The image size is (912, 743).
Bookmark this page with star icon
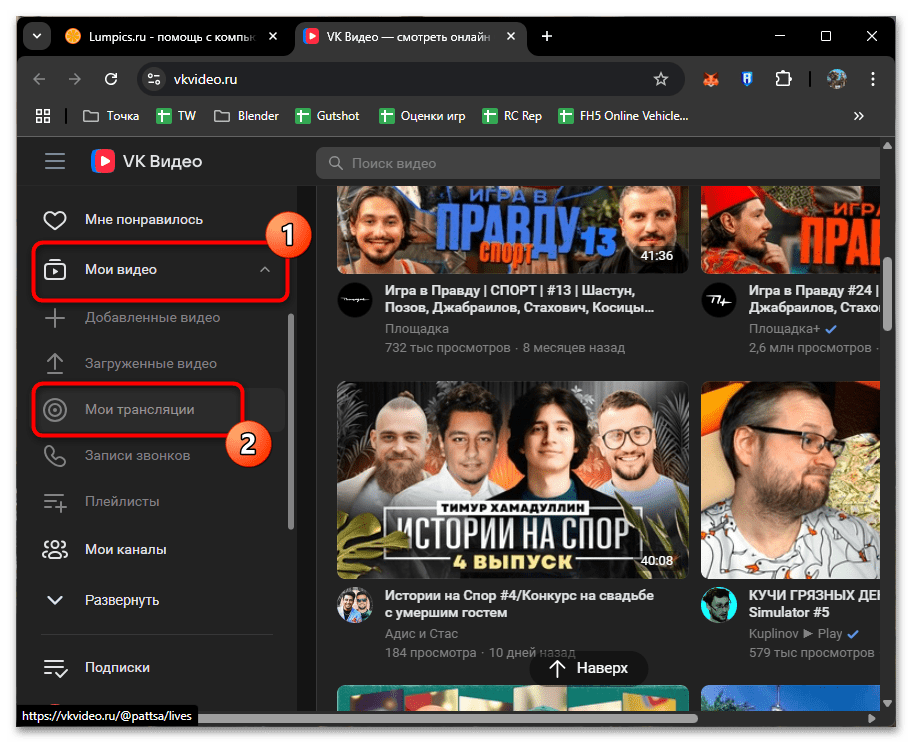[x=660, y=79]
